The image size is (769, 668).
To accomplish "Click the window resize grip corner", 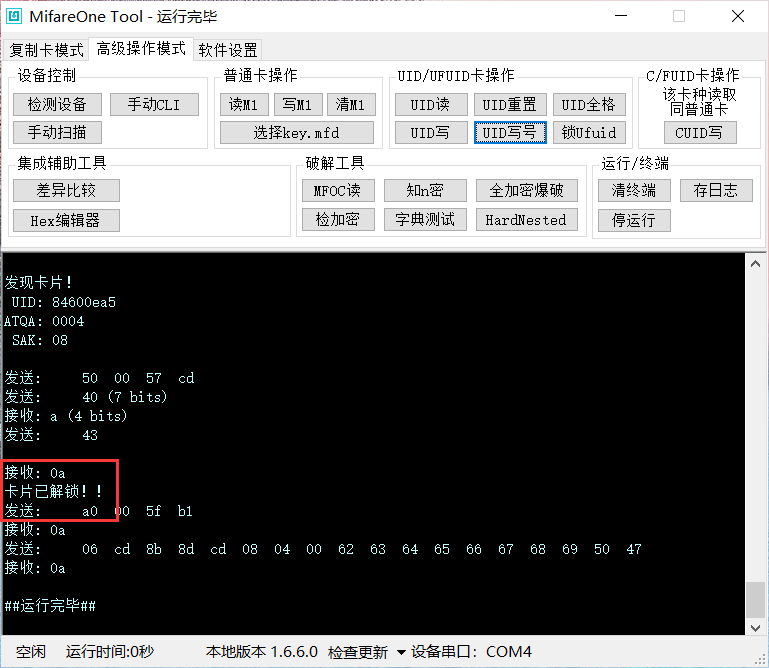I will [x=762, y=661].
